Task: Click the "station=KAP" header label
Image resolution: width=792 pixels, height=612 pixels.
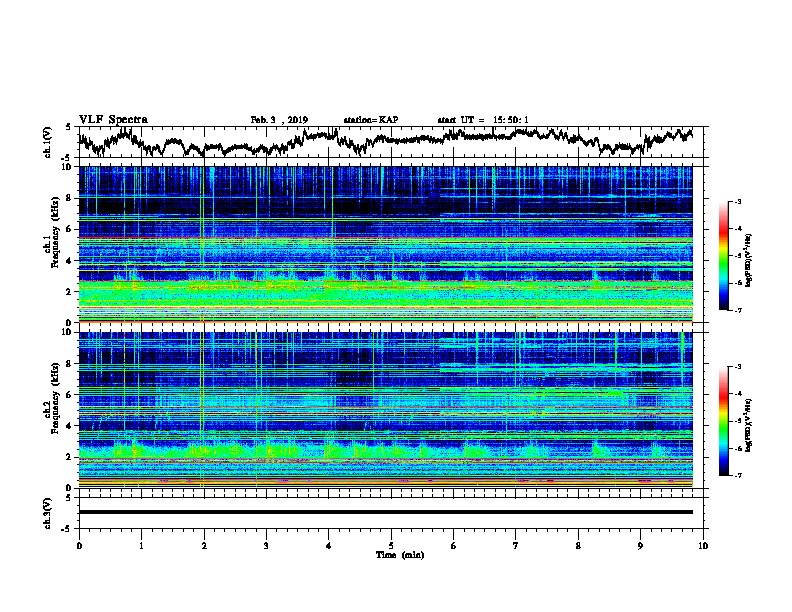Action: click(371, 120)
